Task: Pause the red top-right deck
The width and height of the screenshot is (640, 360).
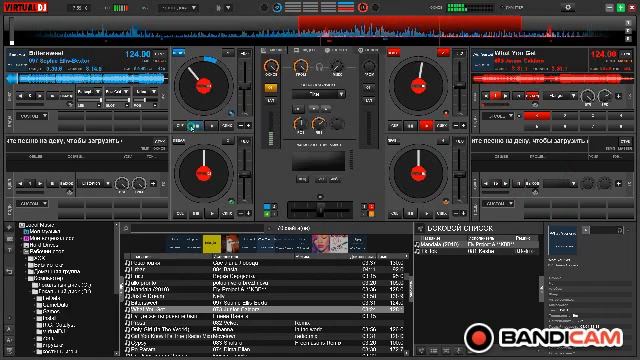Action: click(x=410, y=126)
